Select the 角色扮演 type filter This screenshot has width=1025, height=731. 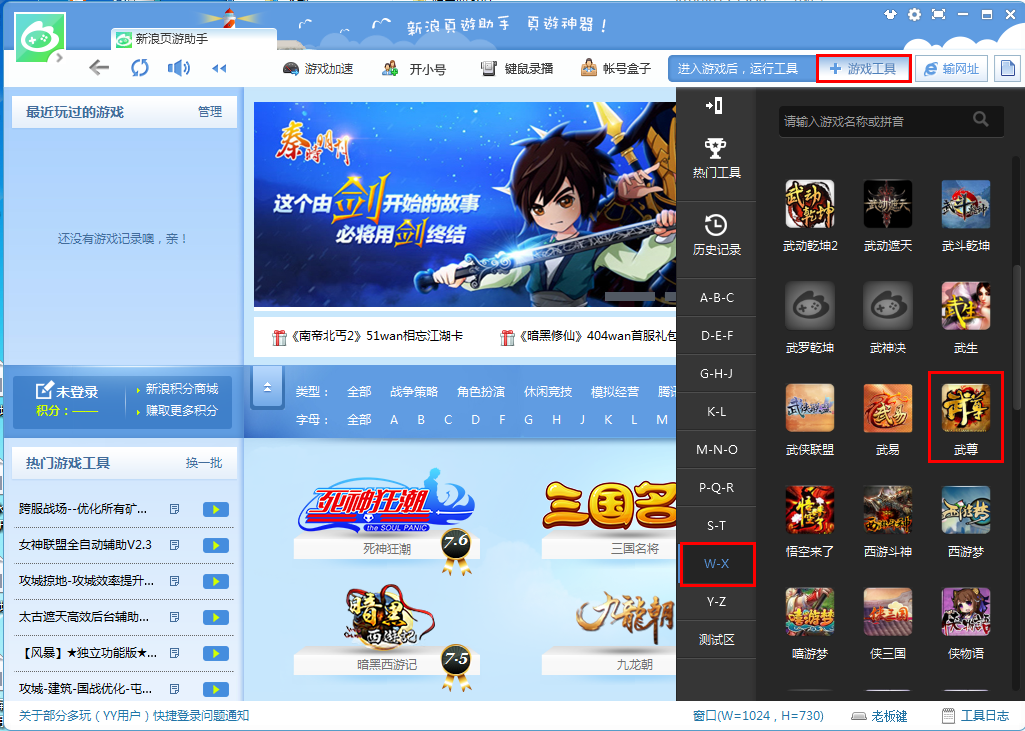[x=480, y=392]
